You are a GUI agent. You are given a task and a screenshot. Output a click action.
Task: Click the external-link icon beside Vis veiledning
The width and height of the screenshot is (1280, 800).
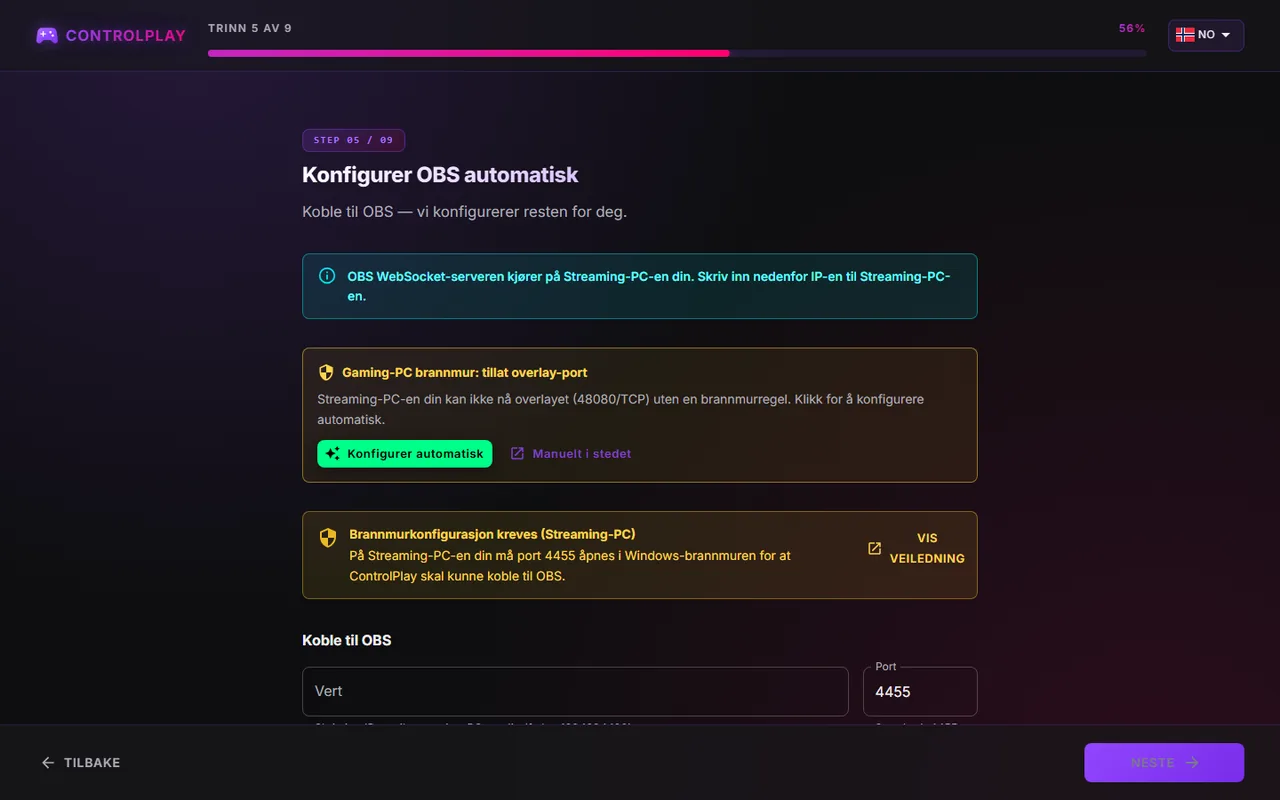click(x=874, y=548)
